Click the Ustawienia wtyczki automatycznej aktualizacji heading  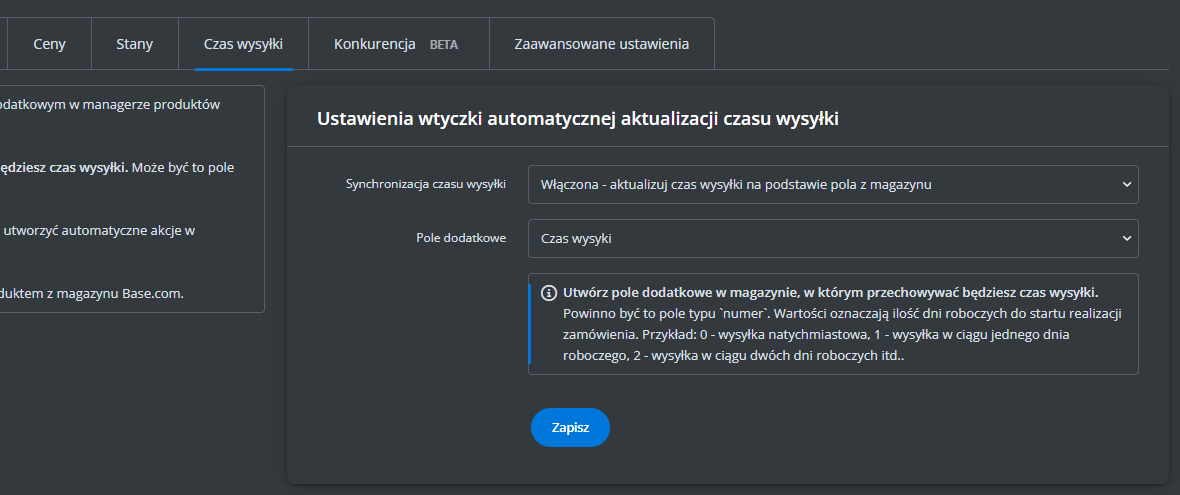click(577, 119)
